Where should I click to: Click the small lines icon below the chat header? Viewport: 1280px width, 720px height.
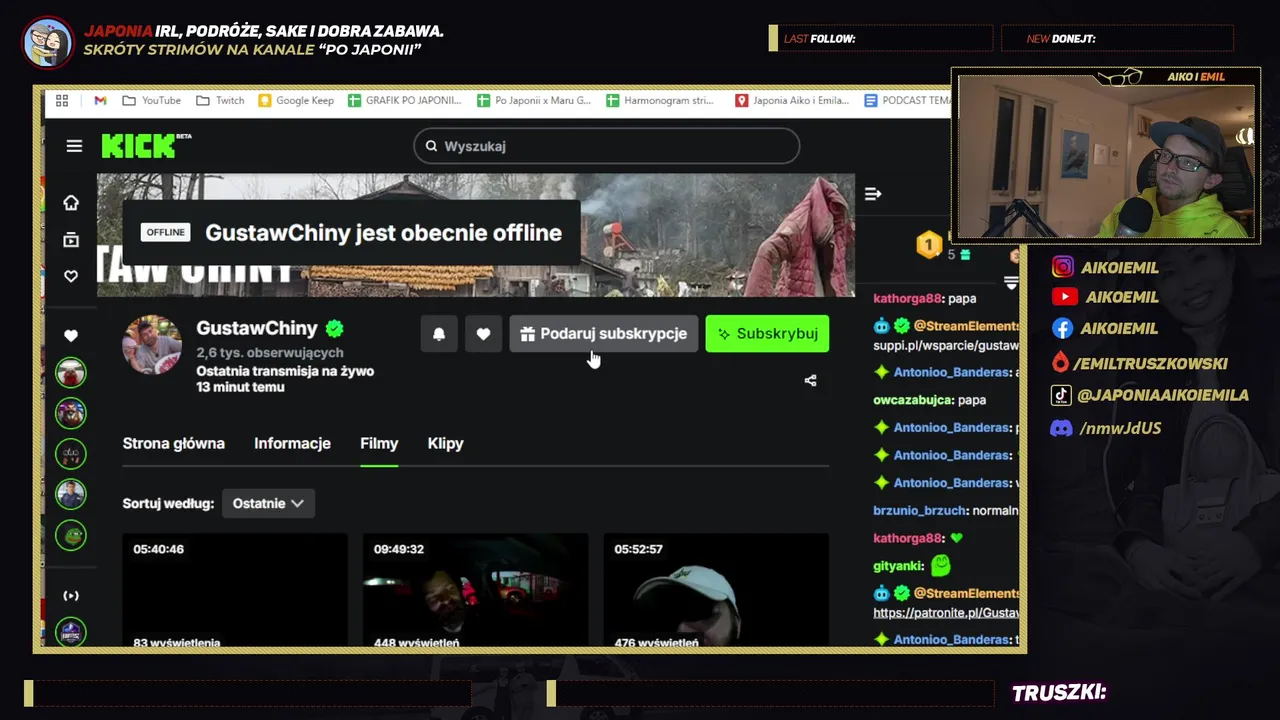1011,283
